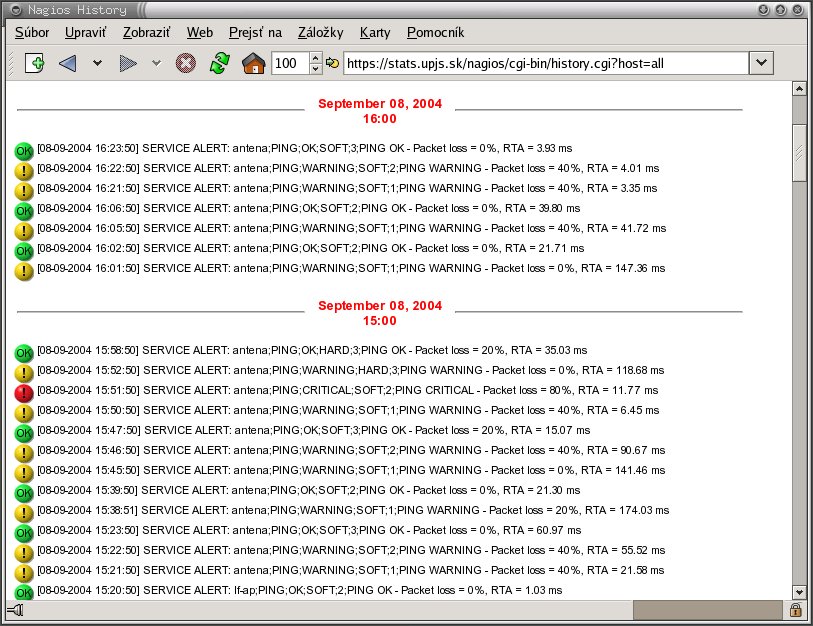Increase zoom level with stepper up arrow
813x626 pixels.
(316, 58)
